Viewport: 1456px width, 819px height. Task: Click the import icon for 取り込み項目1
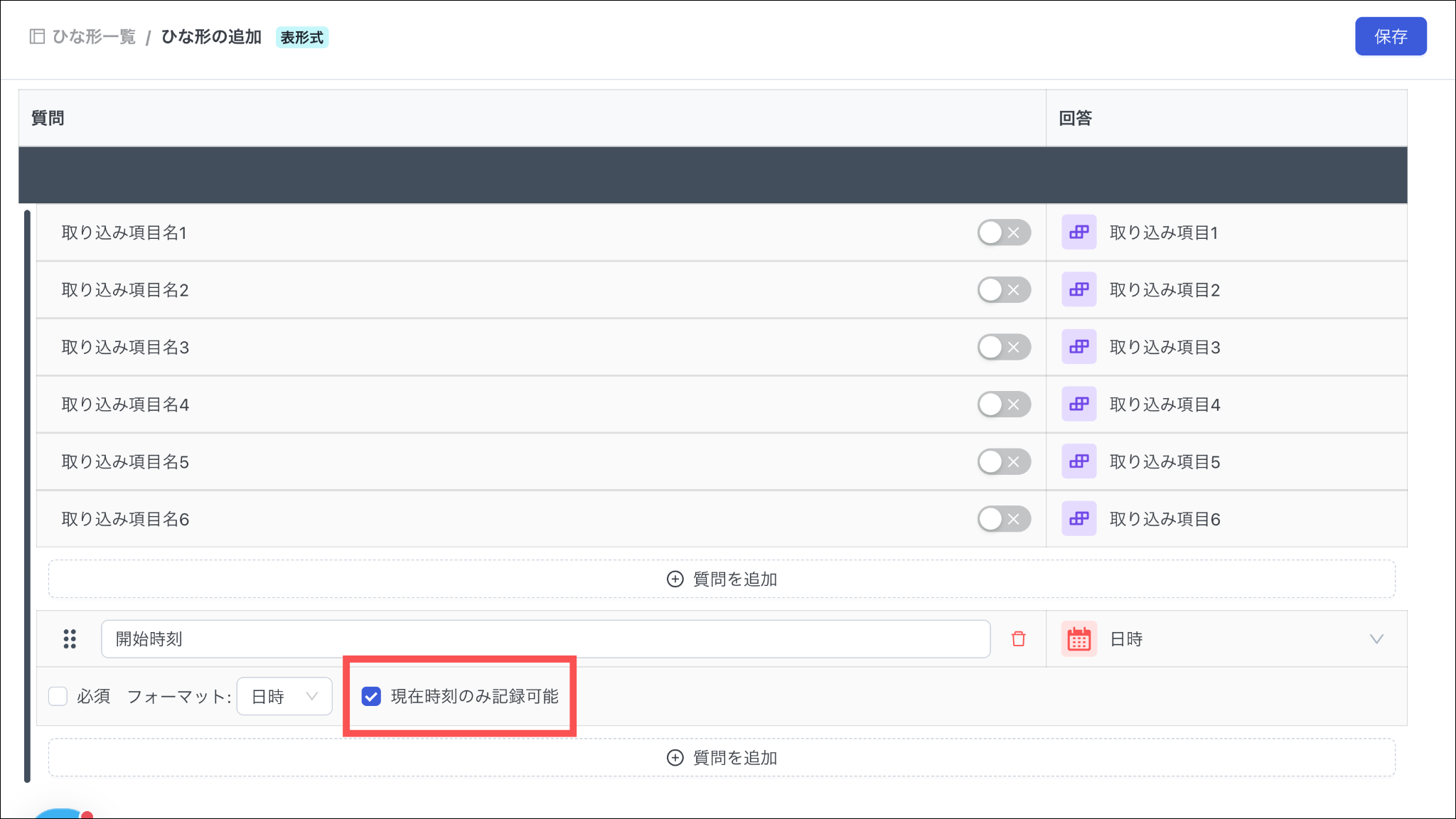point(1078,232)
